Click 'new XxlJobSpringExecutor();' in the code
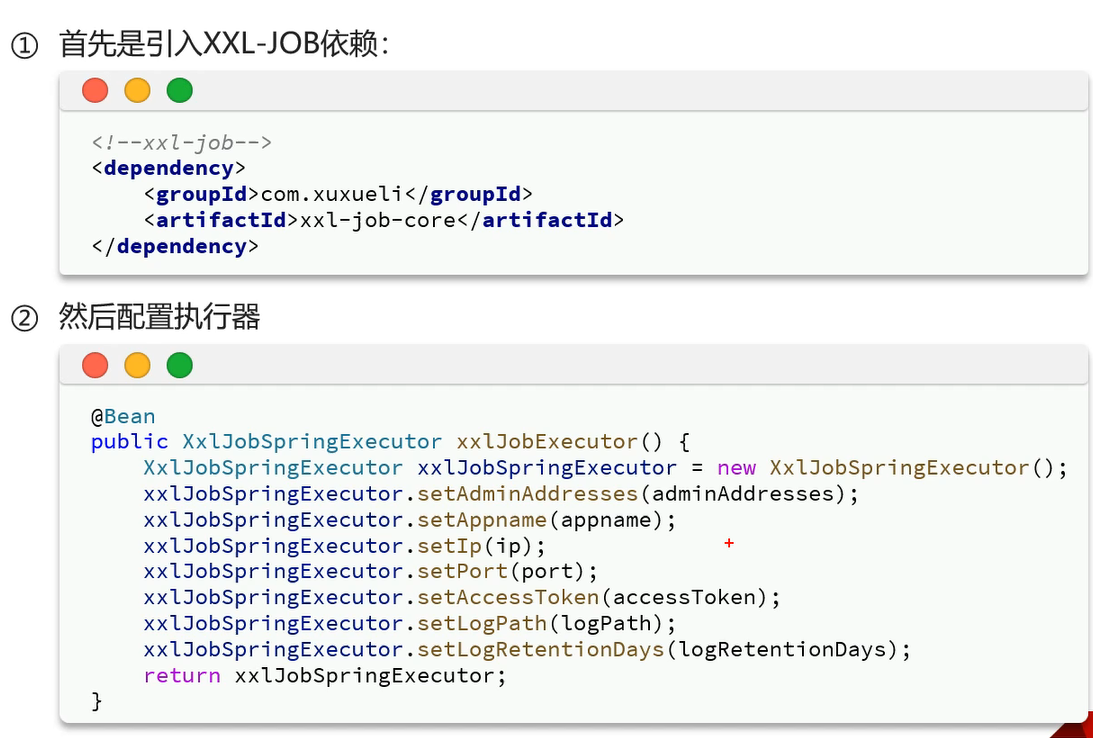This screenshot has width=1093, height=738. [x=892, y=468]
